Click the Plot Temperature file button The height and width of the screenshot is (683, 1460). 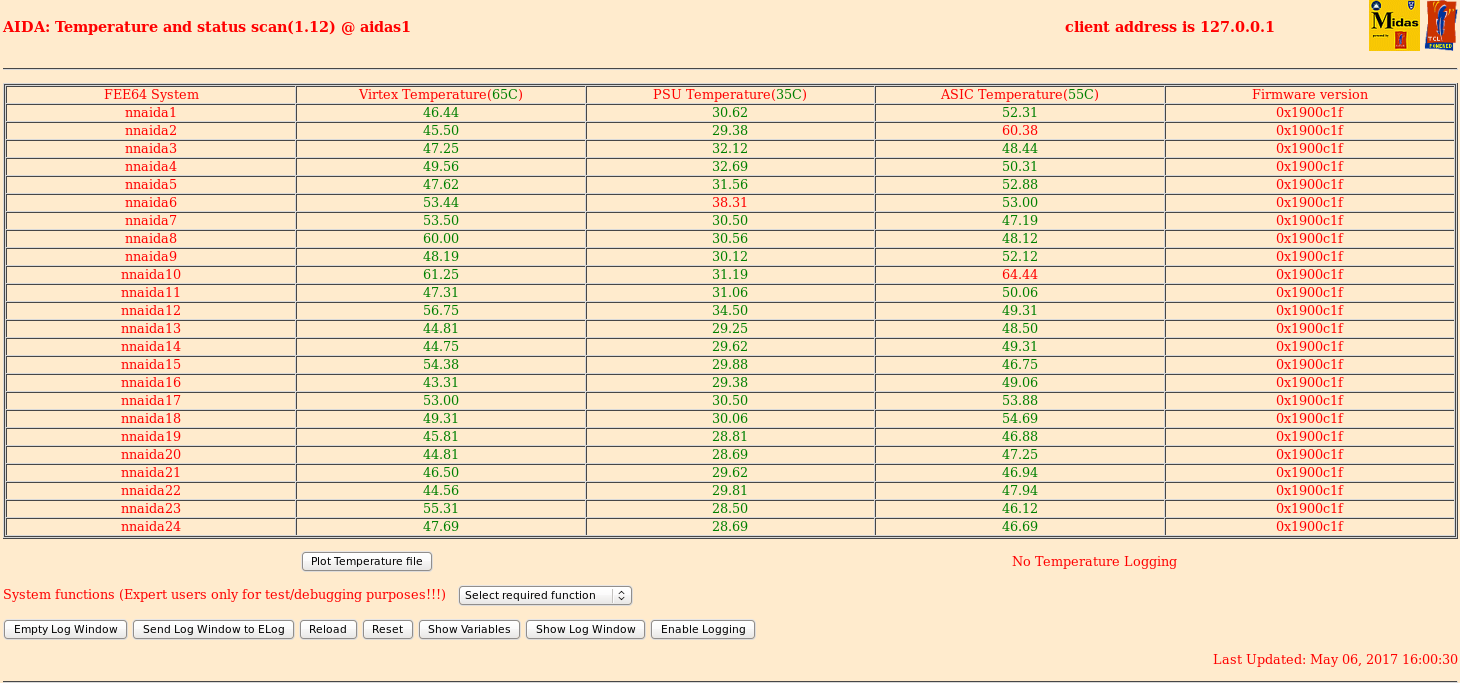click(367, 562)
